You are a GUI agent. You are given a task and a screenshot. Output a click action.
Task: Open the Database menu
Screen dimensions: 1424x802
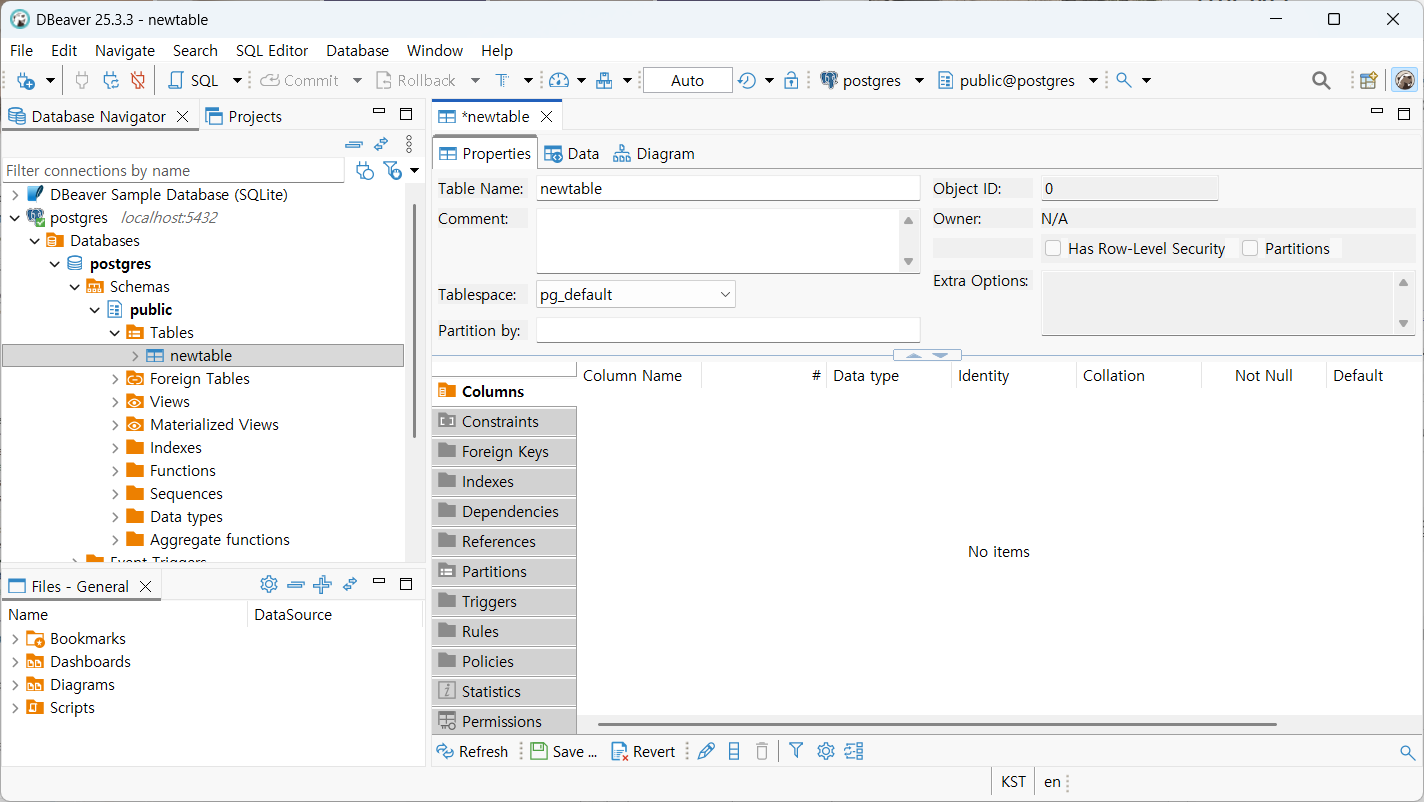[x=357, y=50]
